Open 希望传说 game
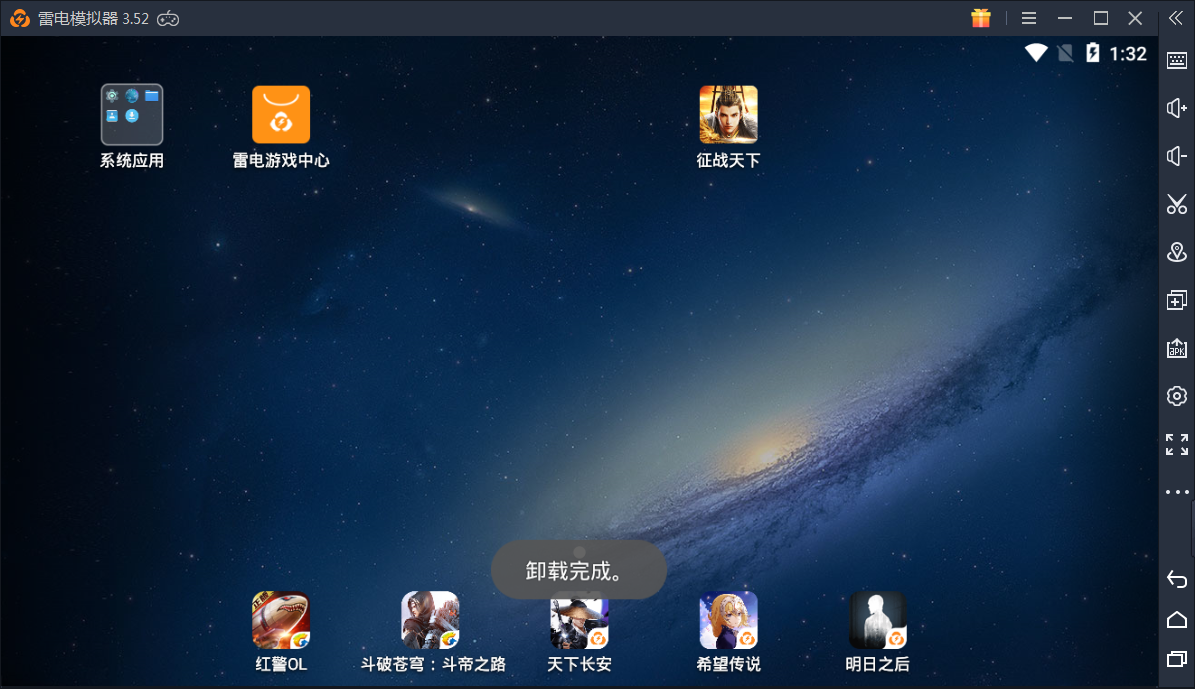 (x=729, y=620)
